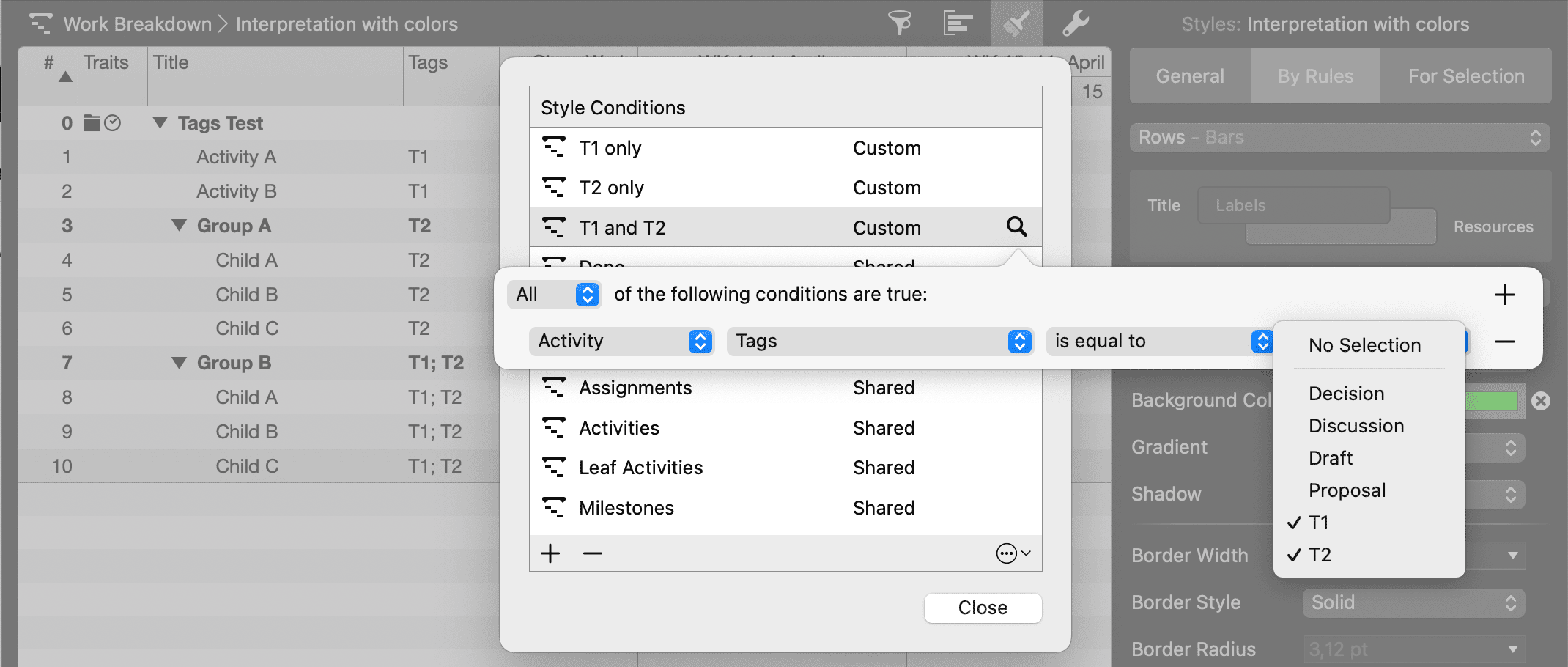The height and width of the screenshot is (667, 1568).
Task: Add a new condition with plus icon
Action: (1504, 295)
